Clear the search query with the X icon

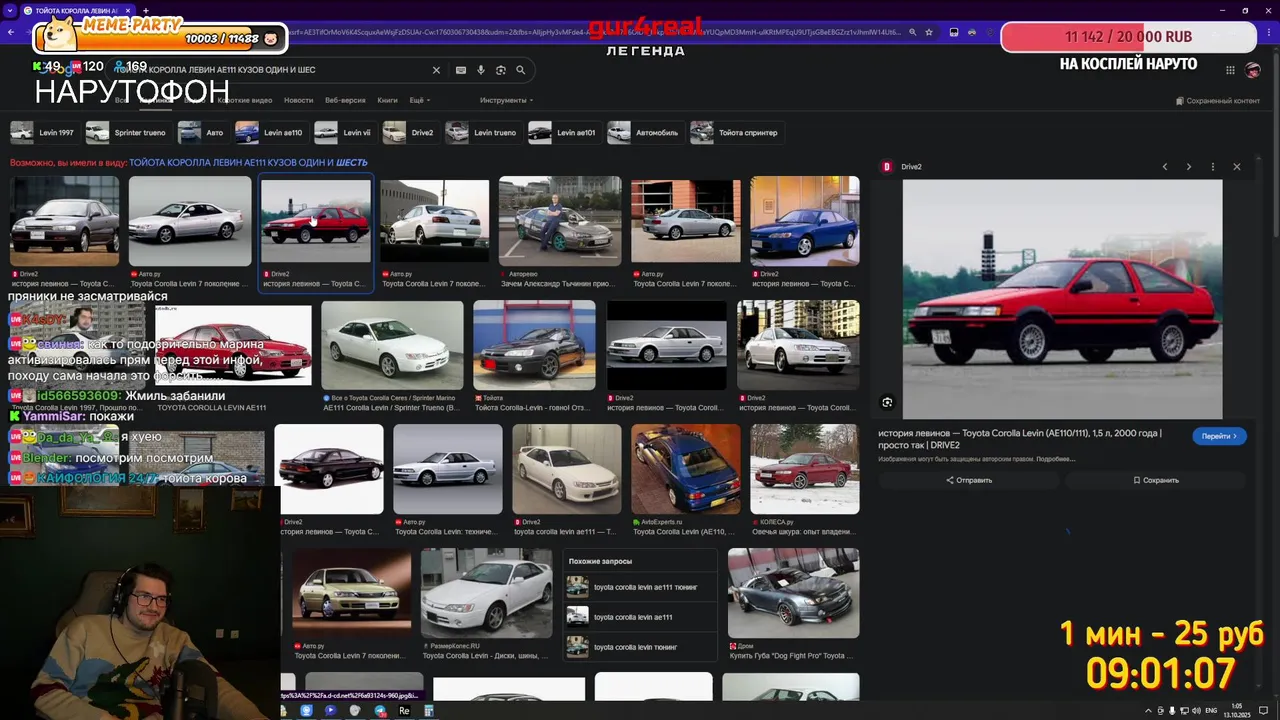pyautogui.click(x=436, y=70)
